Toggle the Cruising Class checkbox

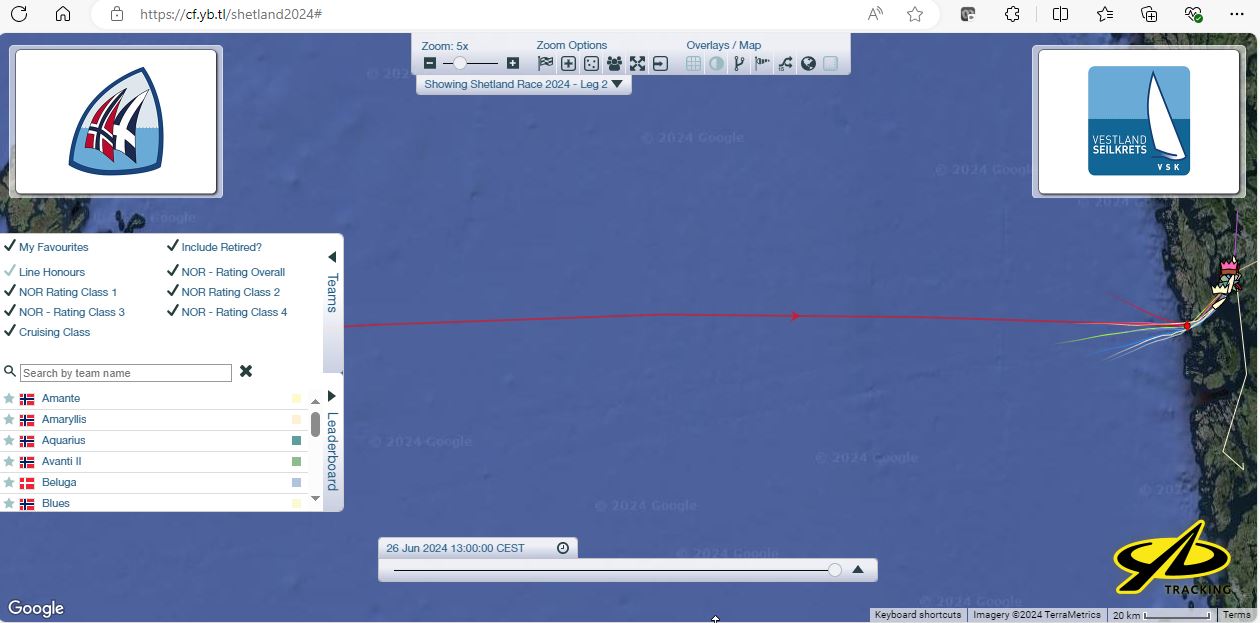[10, 331]
